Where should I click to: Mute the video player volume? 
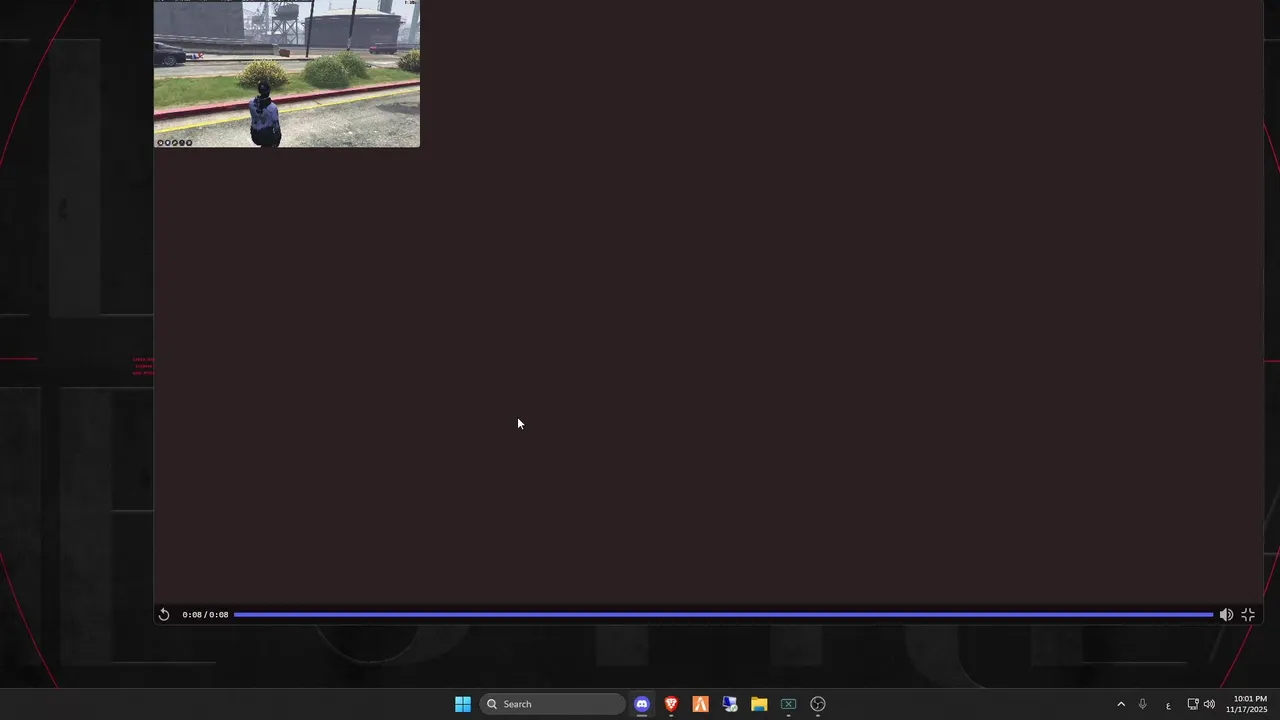[x=1226, y=615]
